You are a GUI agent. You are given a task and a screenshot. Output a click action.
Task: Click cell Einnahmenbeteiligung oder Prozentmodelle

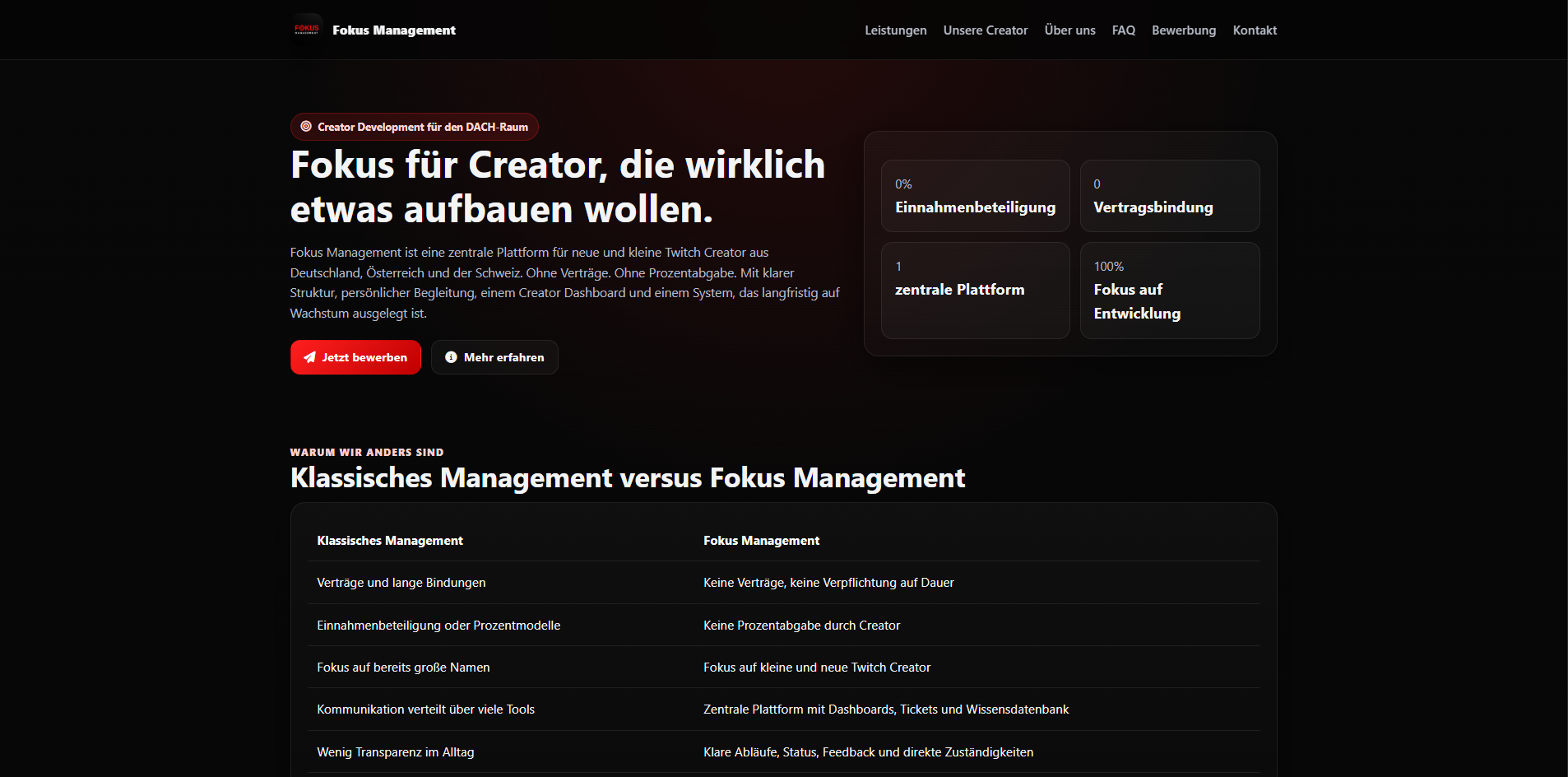pyautogui.click(x=438, y=626)
